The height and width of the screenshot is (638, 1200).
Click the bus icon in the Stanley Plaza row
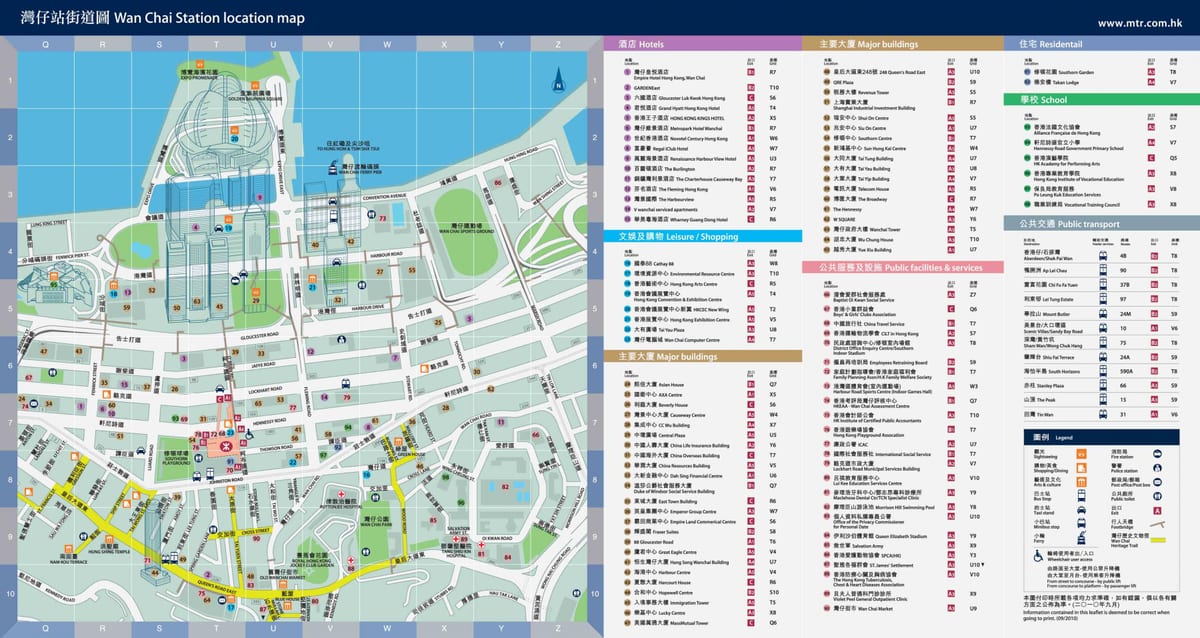coord(1102,385)
